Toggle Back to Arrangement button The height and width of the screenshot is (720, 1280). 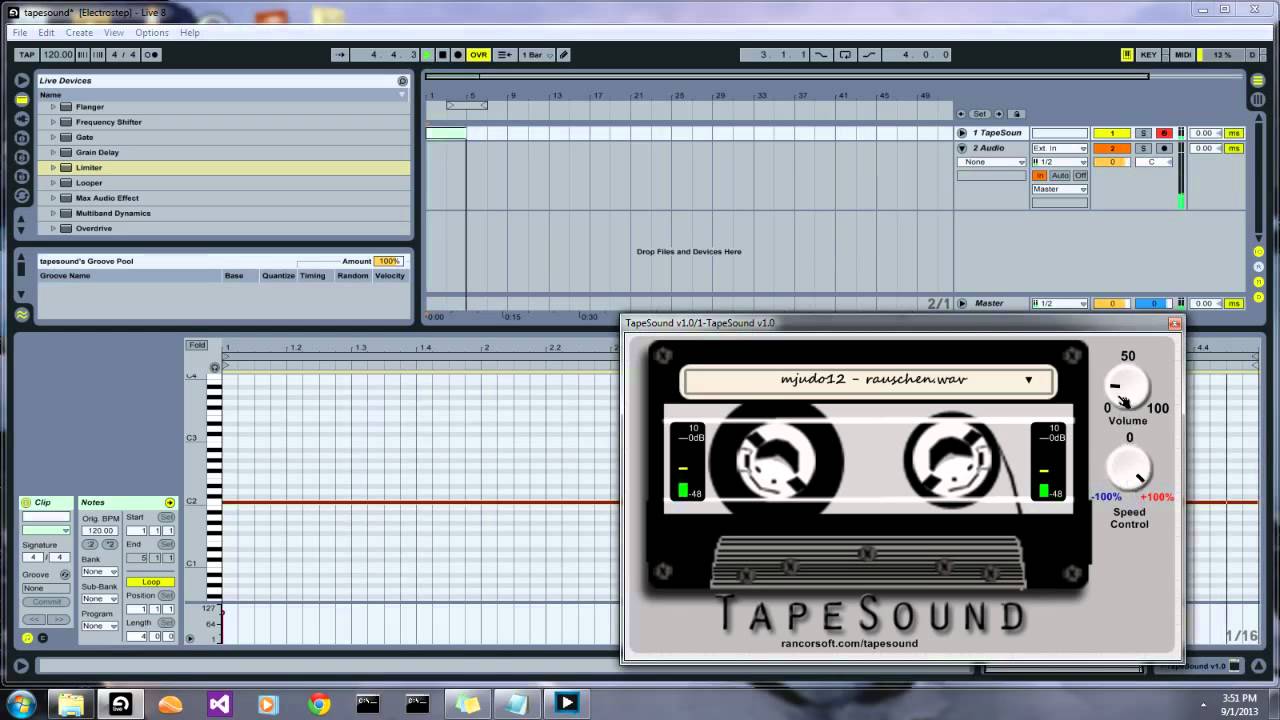click(506, 55)
